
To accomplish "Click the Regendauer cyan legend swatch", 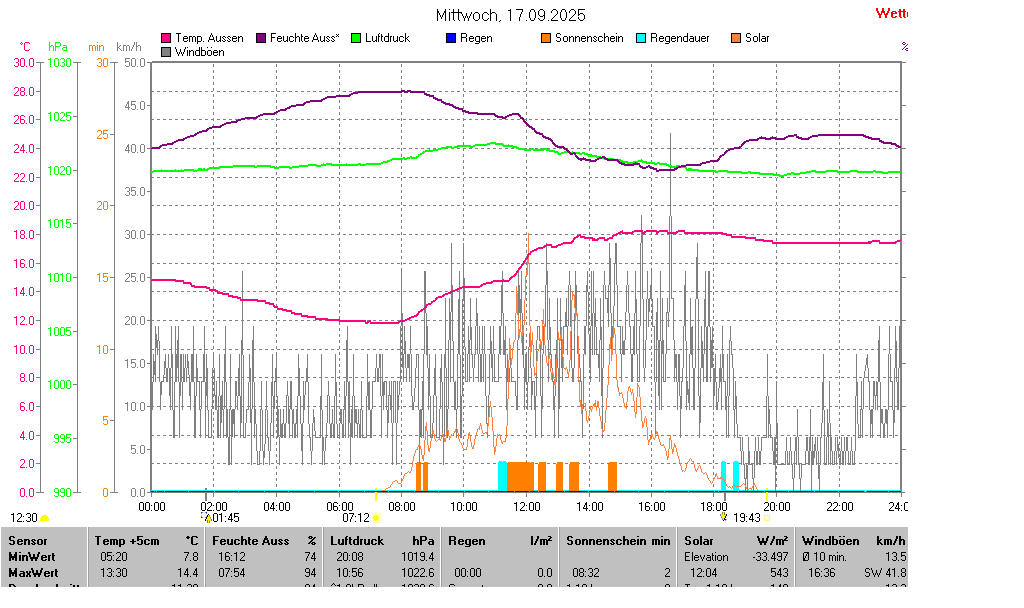I will (641, 39).
